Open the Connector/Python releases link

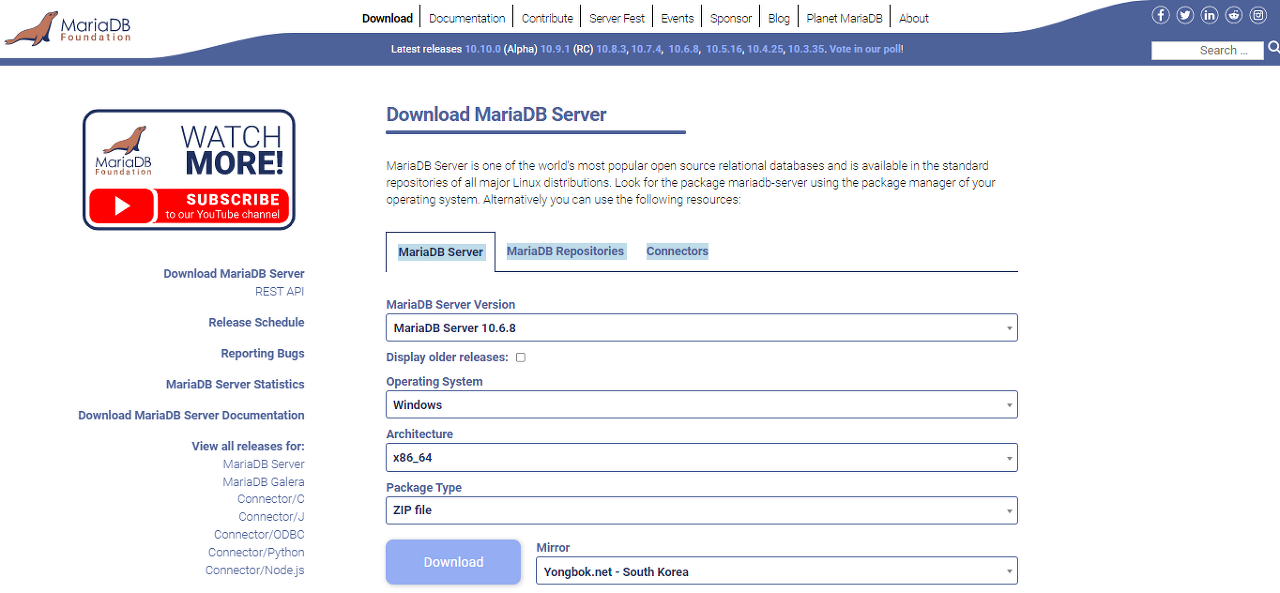click(256, 553)
